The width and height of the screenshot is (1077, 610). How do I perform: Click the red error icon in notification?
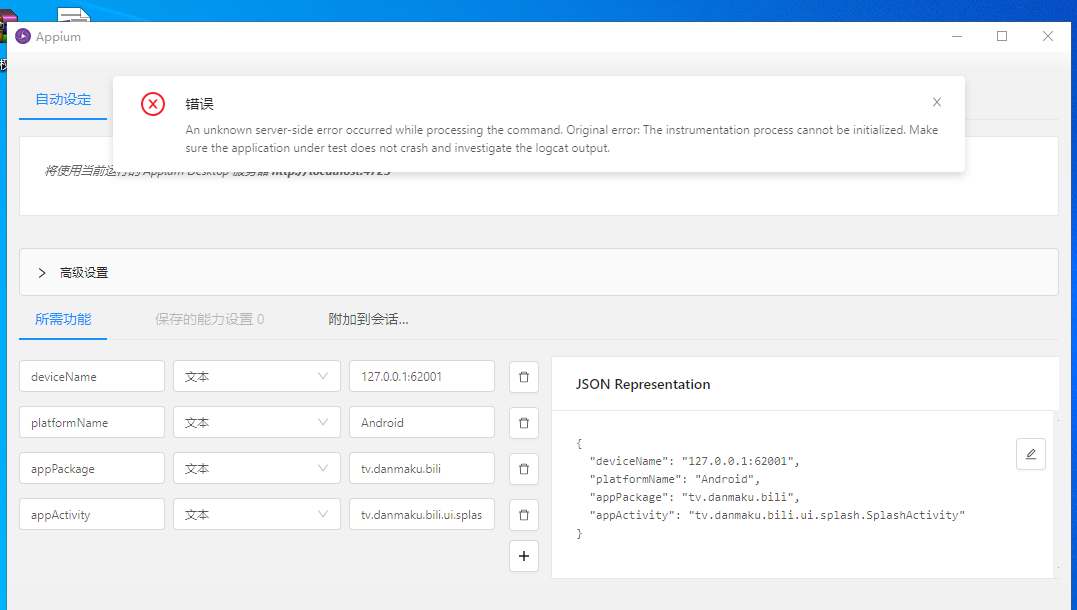(x=153, y=104)
